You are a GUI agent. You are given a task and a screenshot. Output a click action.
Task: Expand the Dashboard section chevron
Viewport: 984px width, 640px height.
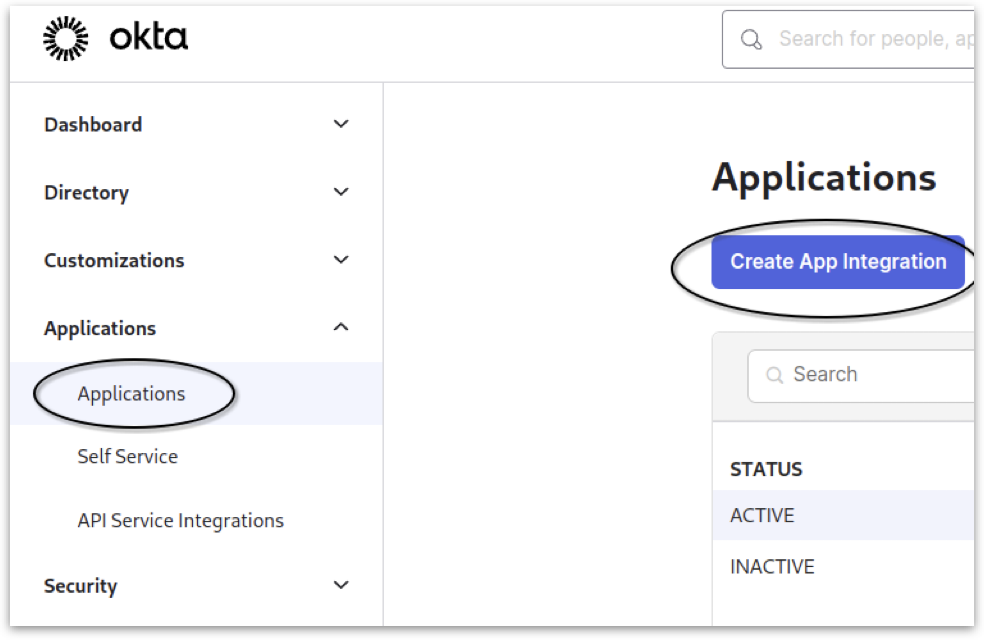tap(341, 124)
